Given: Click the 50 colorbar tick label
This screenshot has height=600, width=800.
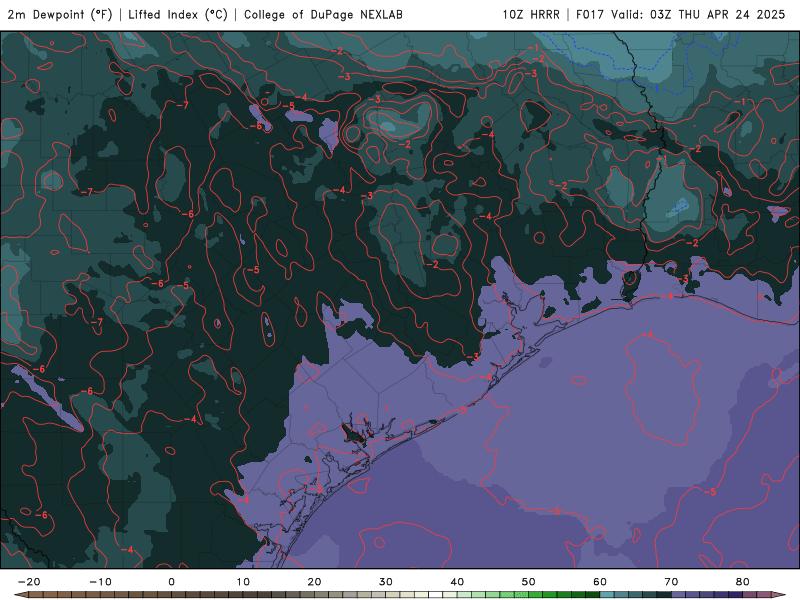Looking at the screenshot, I should coord(529,582).
